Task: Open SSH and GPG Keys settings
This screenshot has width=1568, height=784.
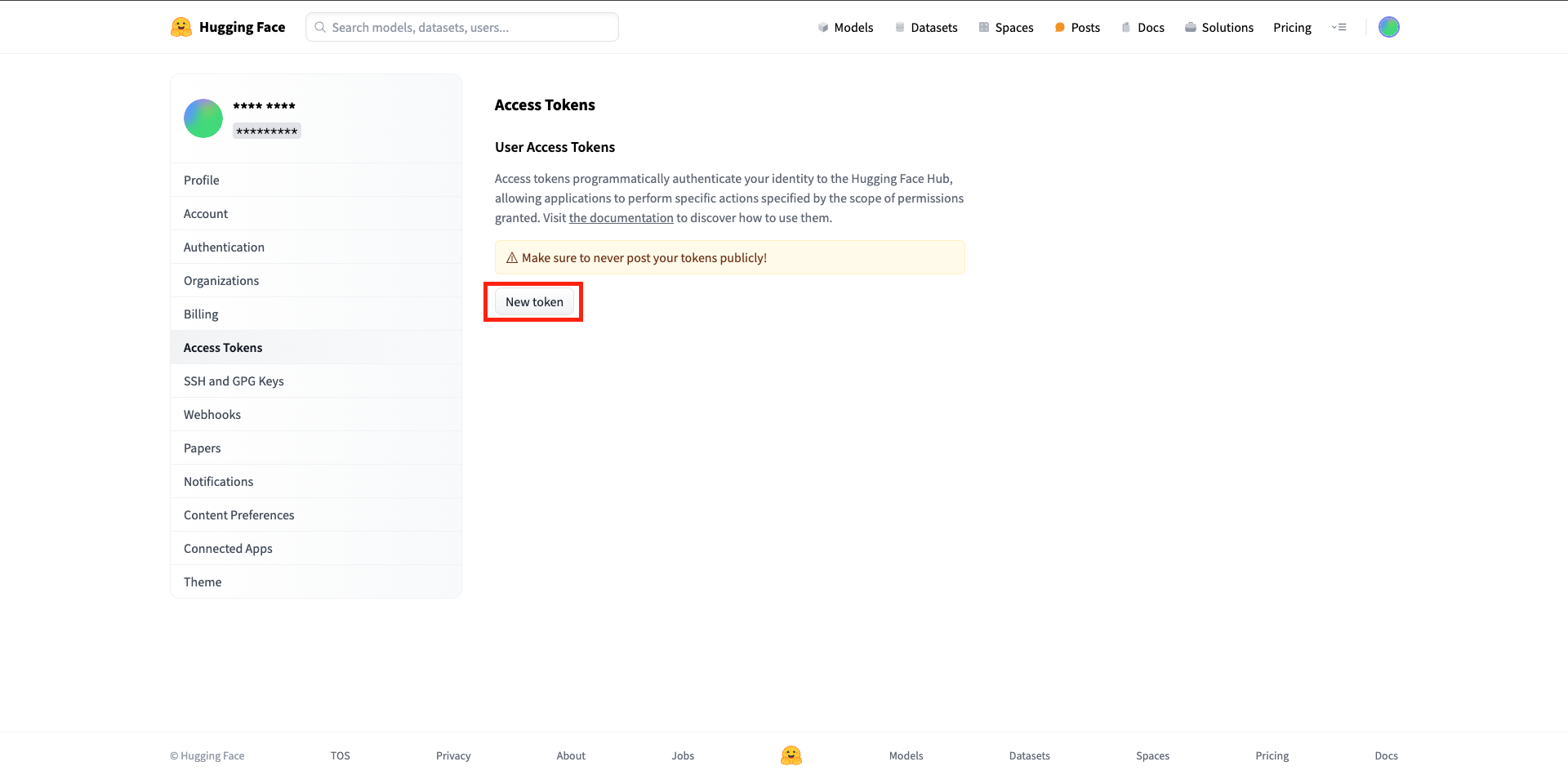Action: point(316,381)
